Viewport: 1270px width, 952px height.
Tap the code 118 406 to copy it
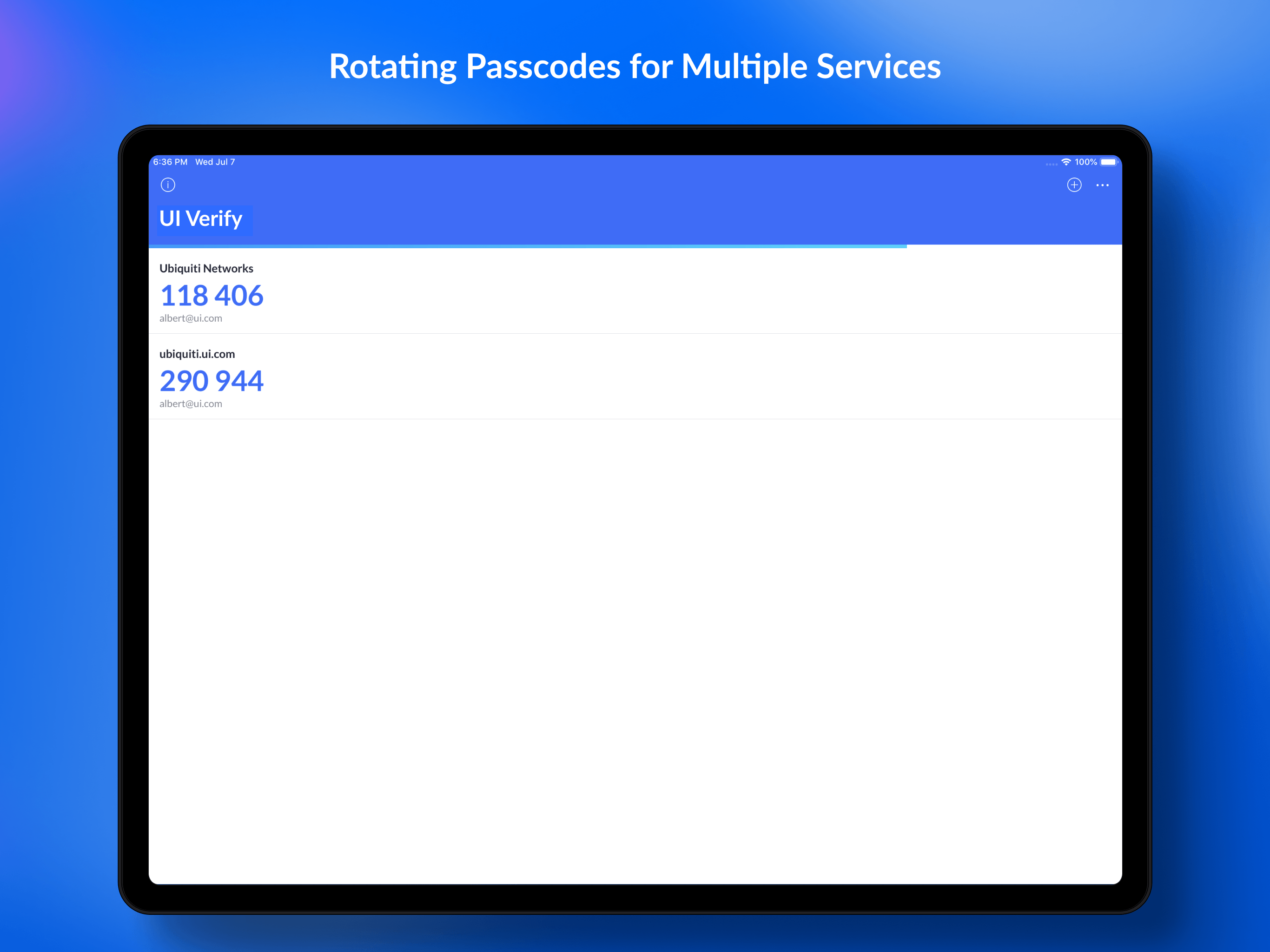[x=212, y=296]
